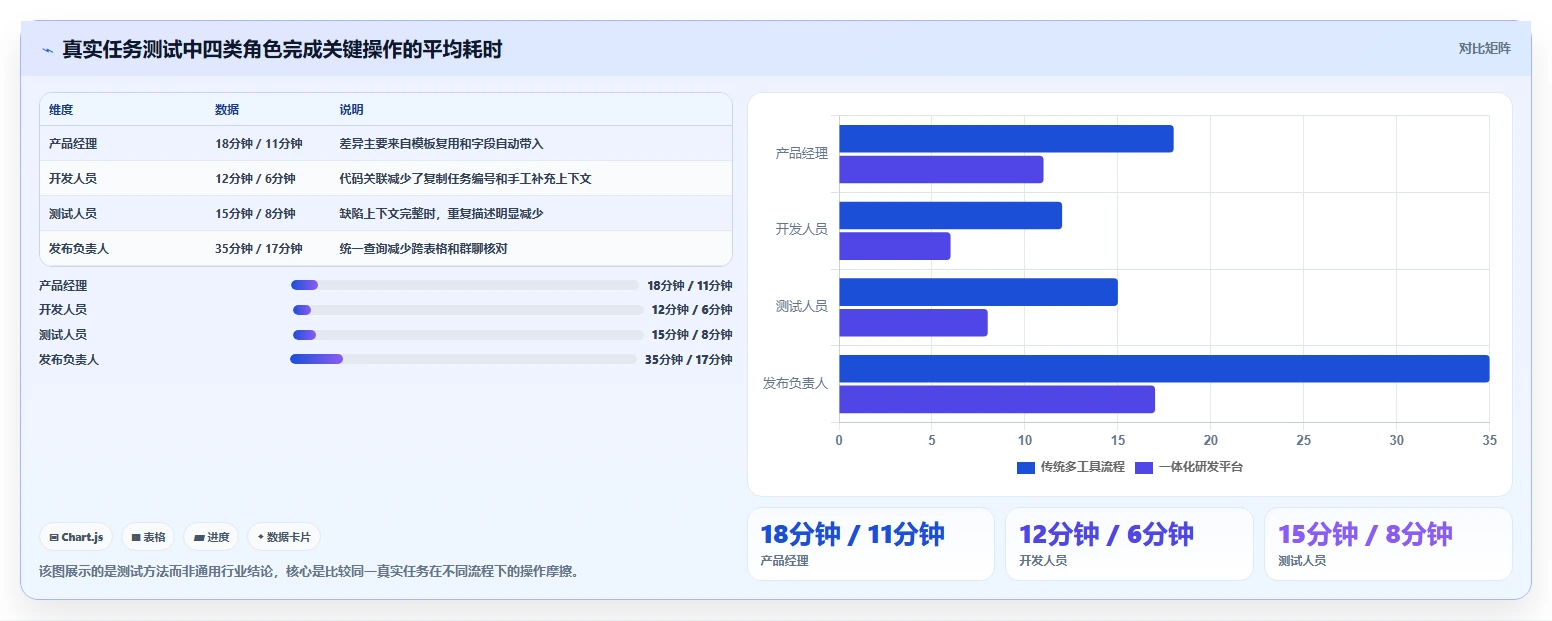Click the footer note starting 该图展示的是测试方法
This screenshot has width=1552, height=621.
[x=309, y=572]
